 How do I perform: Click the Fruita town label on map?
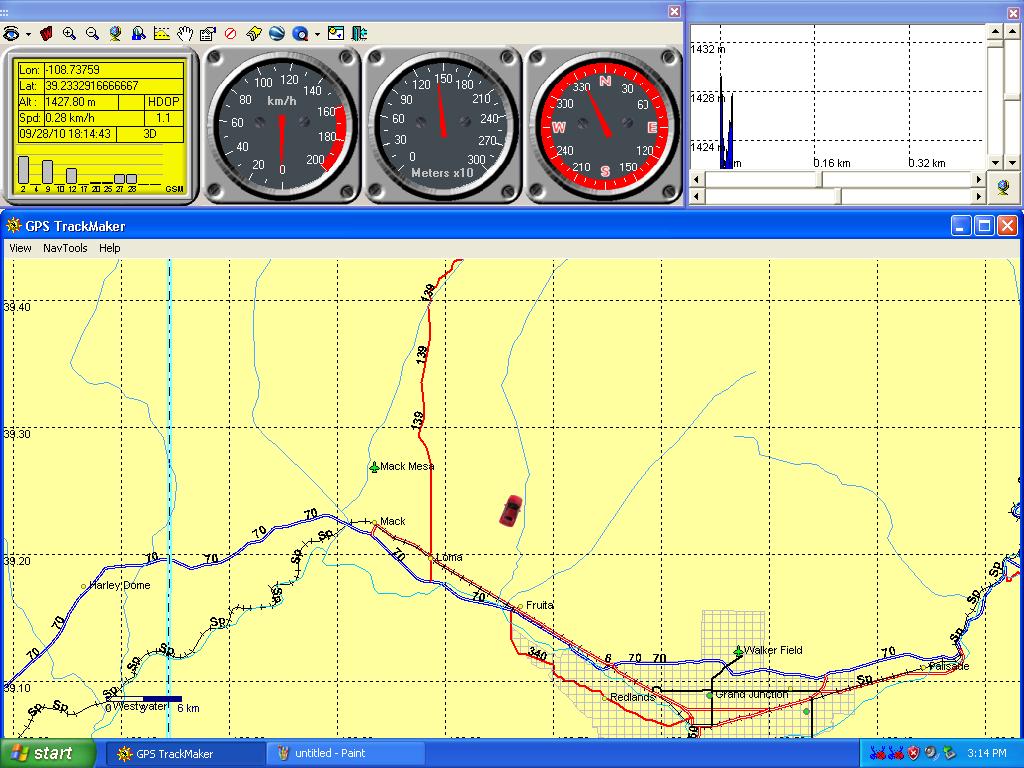click(x=539, y=605)
